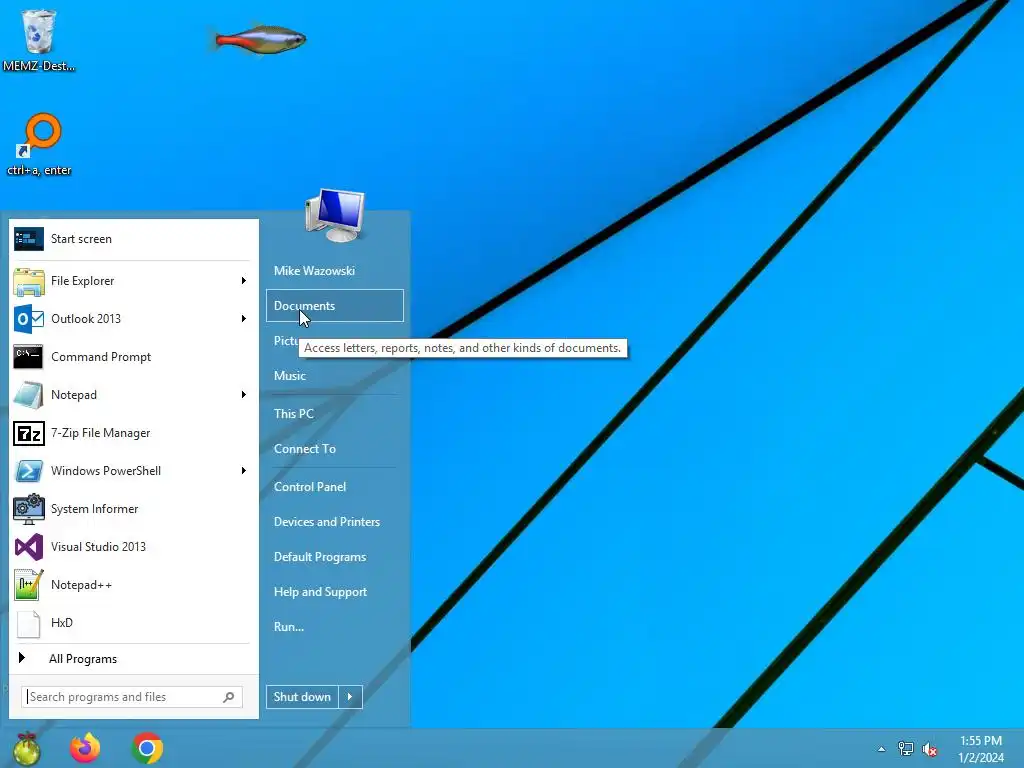The height and width of the screenshot is (768, 1024).
Task: Expand the Windows PowerShell jump list arrow
Action: tap(244, 471)
